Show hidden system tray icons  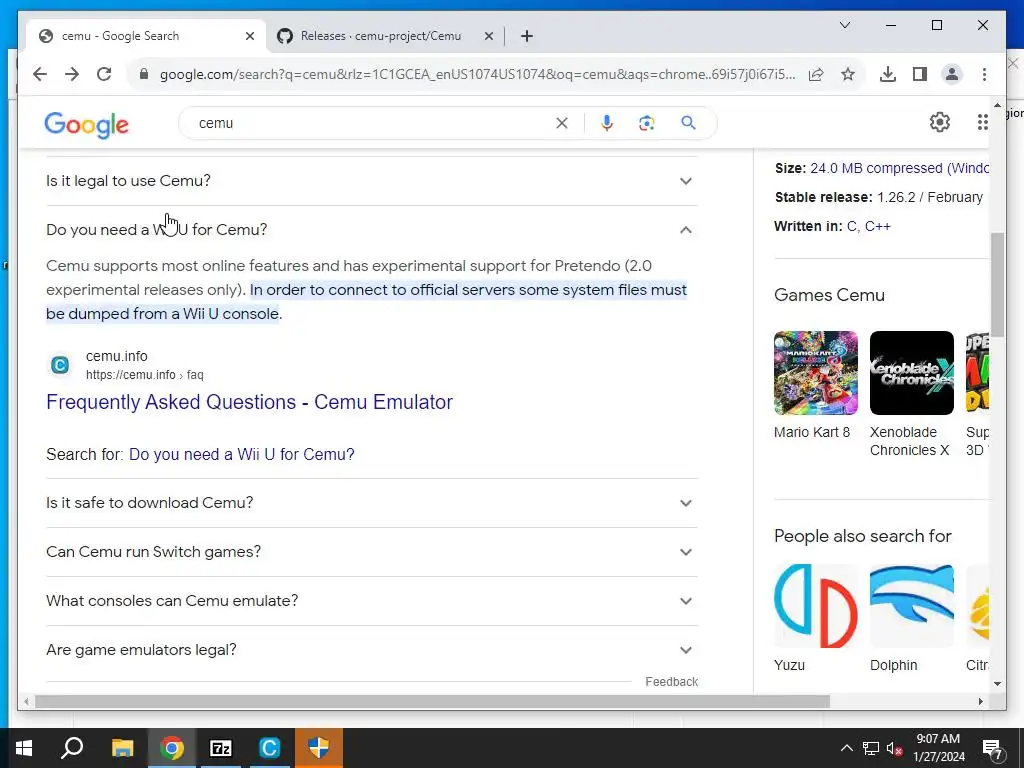846,748
